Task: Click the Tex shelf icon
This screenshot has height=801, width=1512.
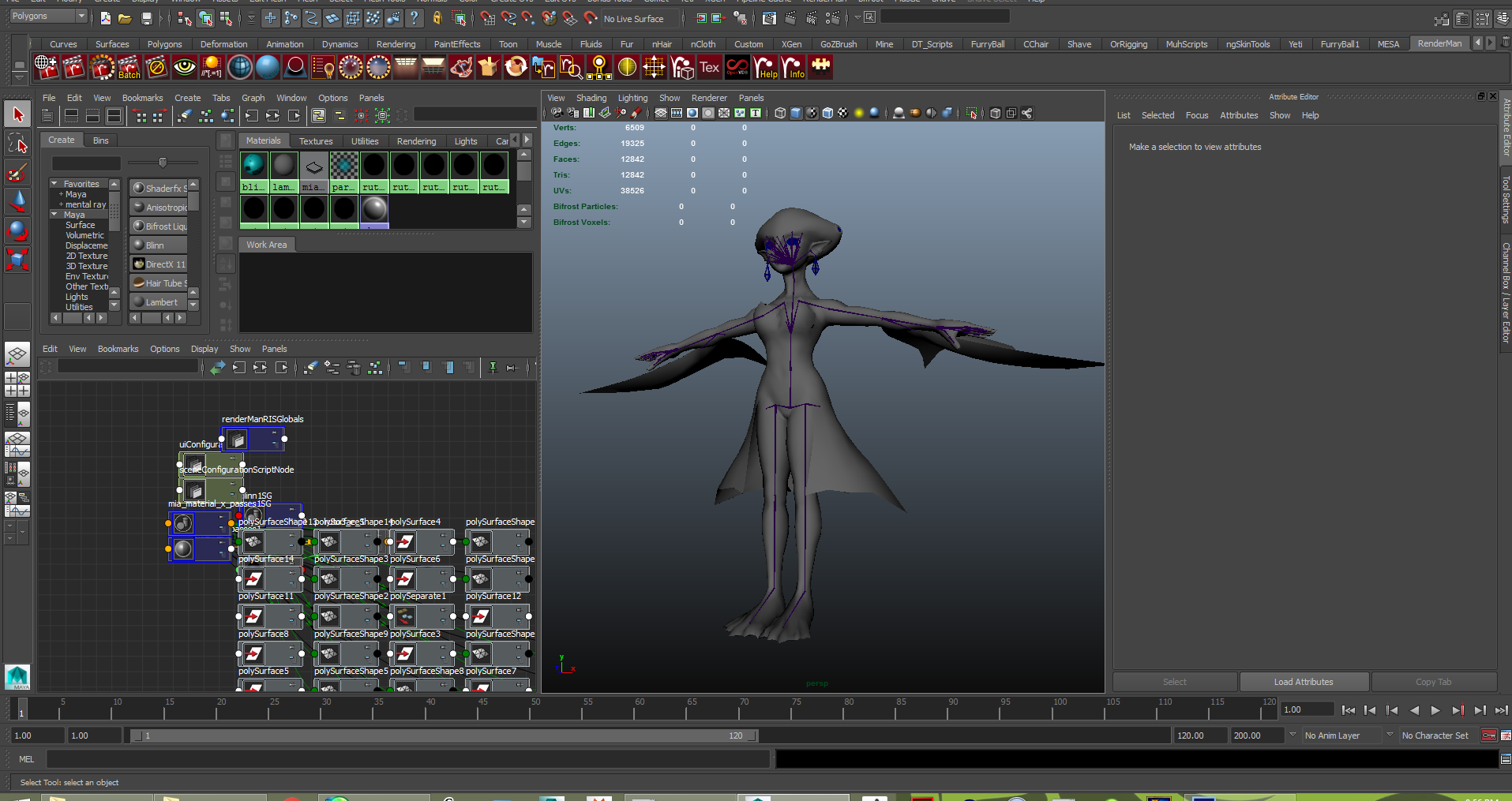Action: click(710, 68)
